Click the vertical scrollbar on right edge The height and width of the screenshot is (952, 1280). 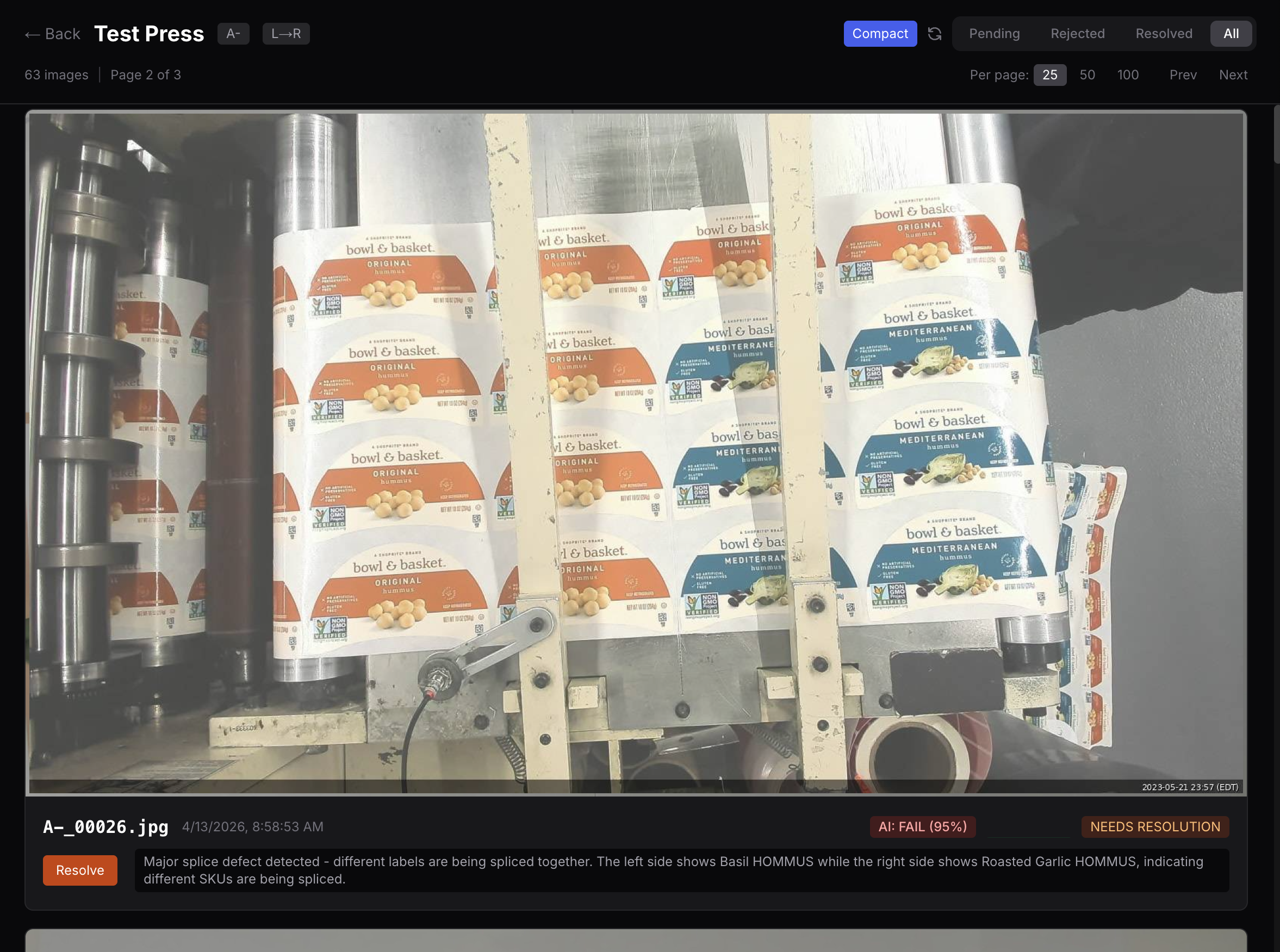(x=1276, y=134)
